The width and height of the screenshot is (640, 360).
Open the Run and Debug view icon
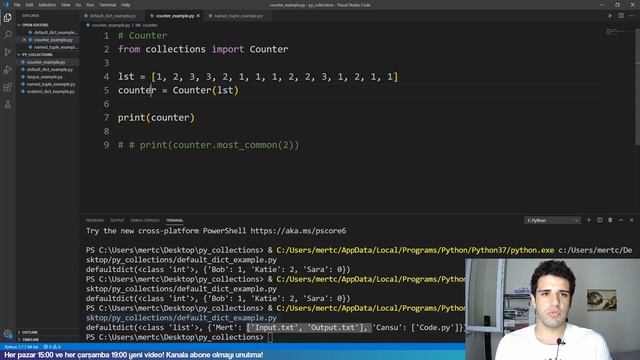tap(7, 70)
